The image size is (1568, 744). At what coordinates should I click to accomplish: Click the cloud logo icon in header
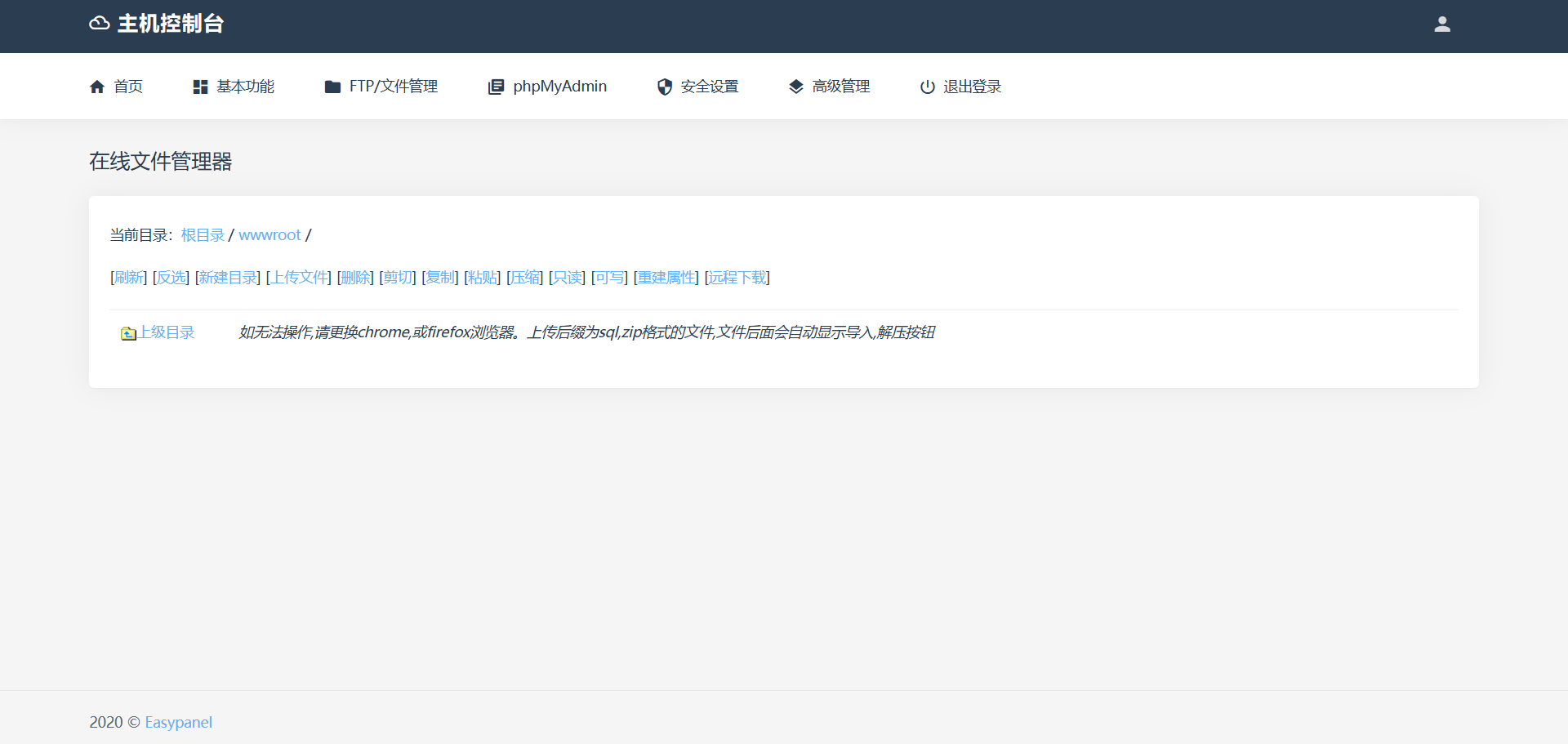click(x=100, y=24)
